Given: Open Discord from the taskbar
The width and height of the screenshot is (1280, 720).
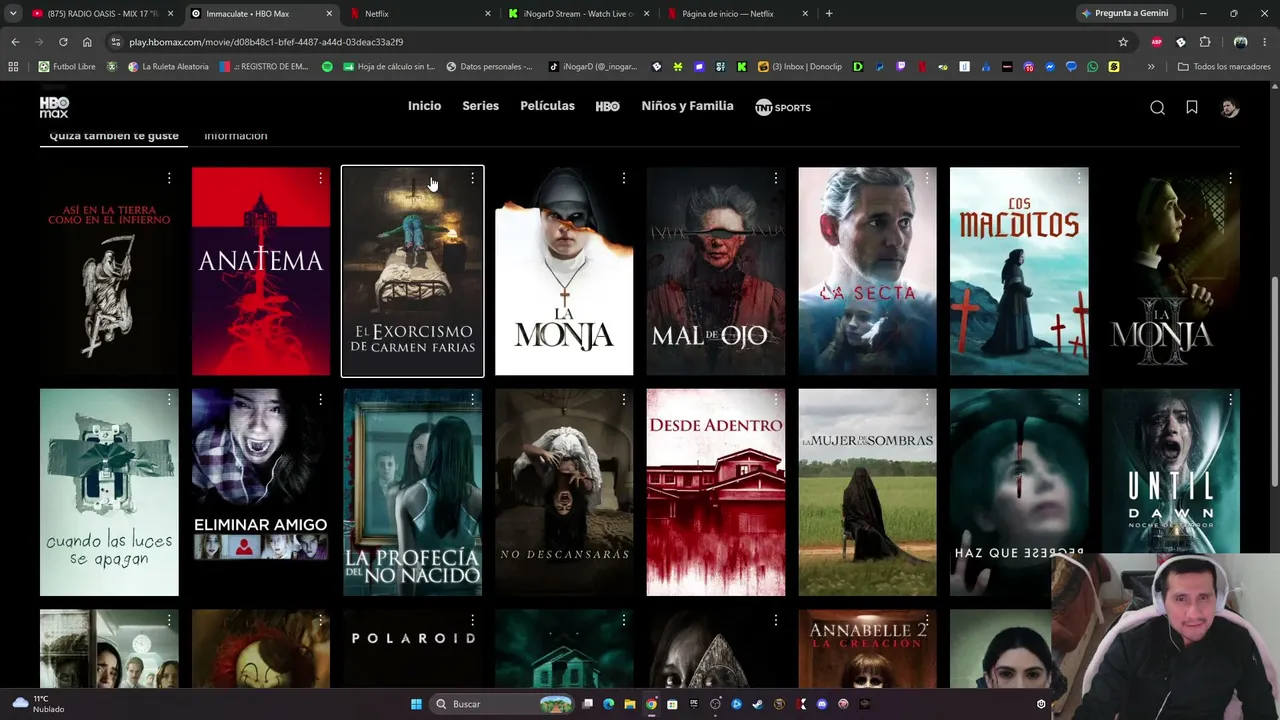Looking at the screenshot, I should point(822,704).
